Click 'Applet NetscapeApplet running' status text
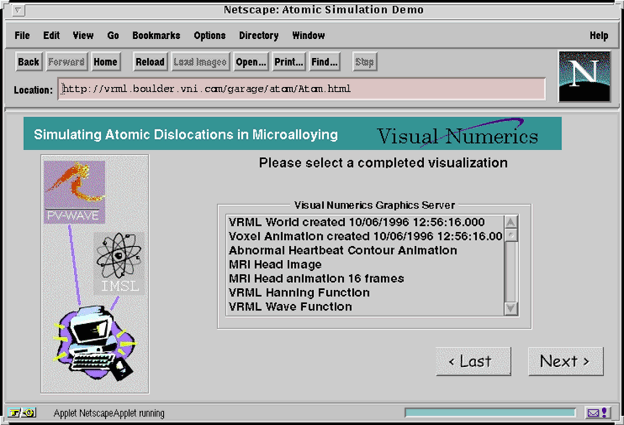The image size is (624, 425). [109, 413]
